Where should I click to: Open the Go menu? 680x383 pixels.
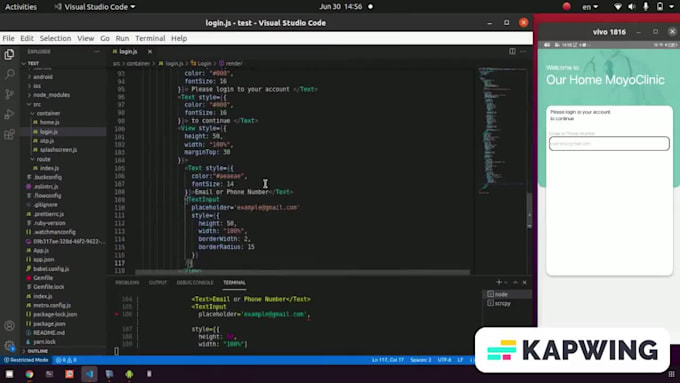pos(105,38)
